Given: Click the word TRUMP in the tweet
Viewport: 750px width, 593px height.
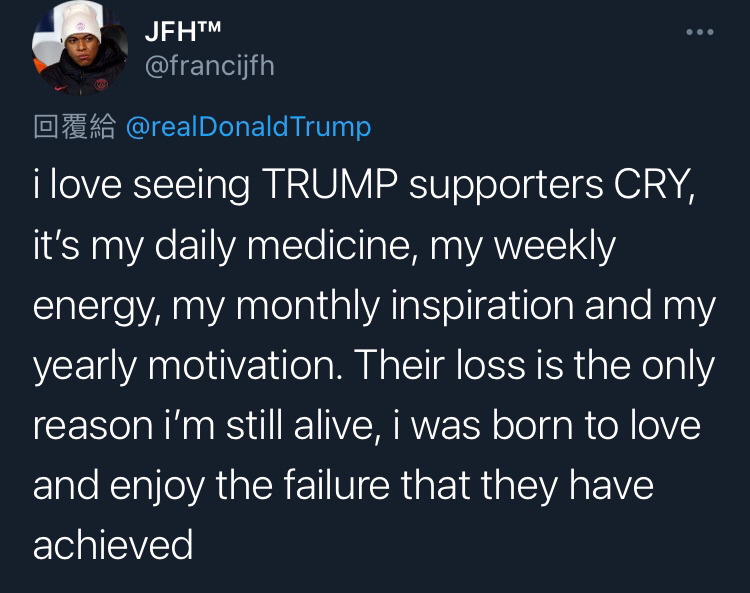Looking at the screenshot, I should [x=330, y=184].
